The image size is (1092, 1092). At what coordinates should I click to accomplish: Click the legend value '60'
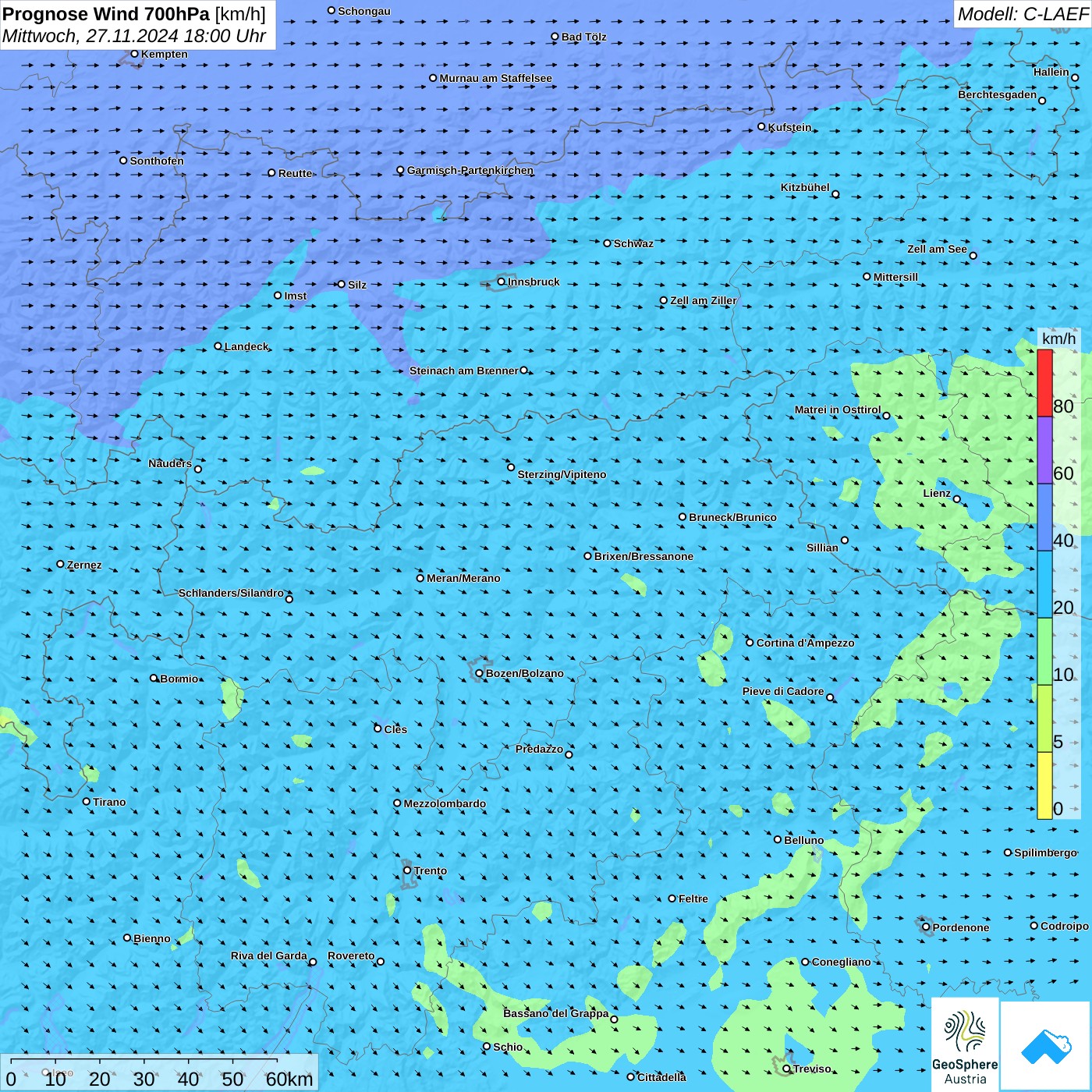point(1063,473)
